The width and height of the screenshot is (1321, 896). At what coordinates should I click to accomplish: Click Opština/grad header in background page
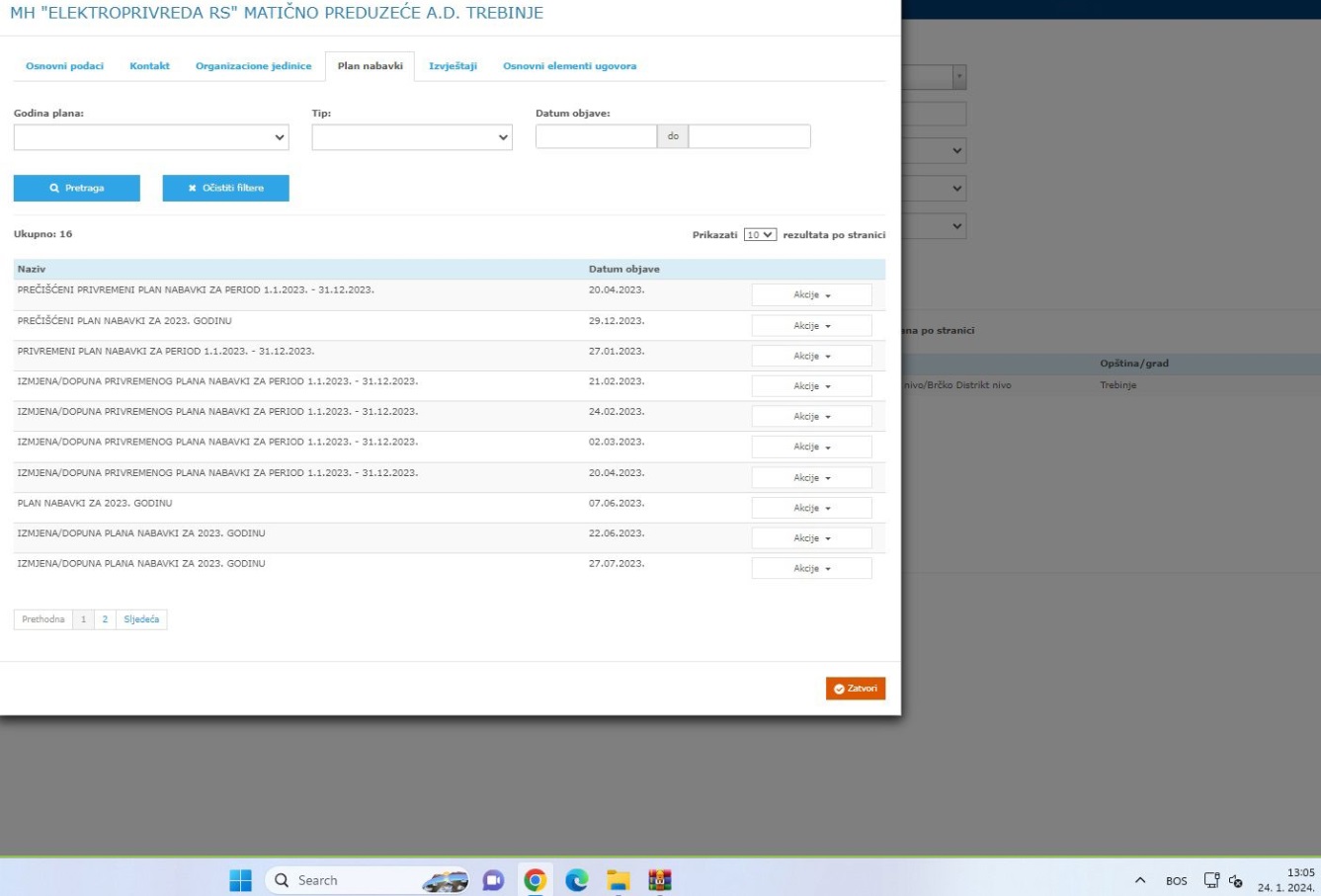(1134, 364)
